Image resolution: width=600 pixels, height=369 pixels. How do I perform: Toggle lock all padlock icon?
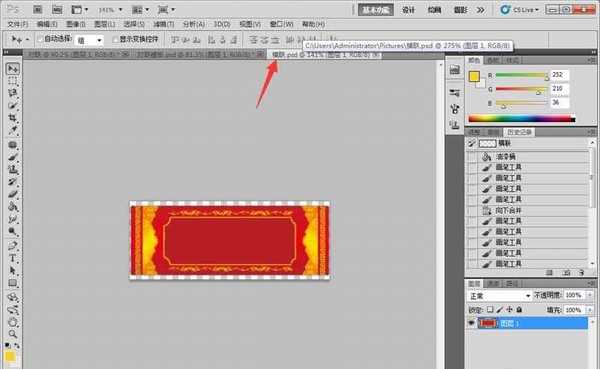point(519,309)
